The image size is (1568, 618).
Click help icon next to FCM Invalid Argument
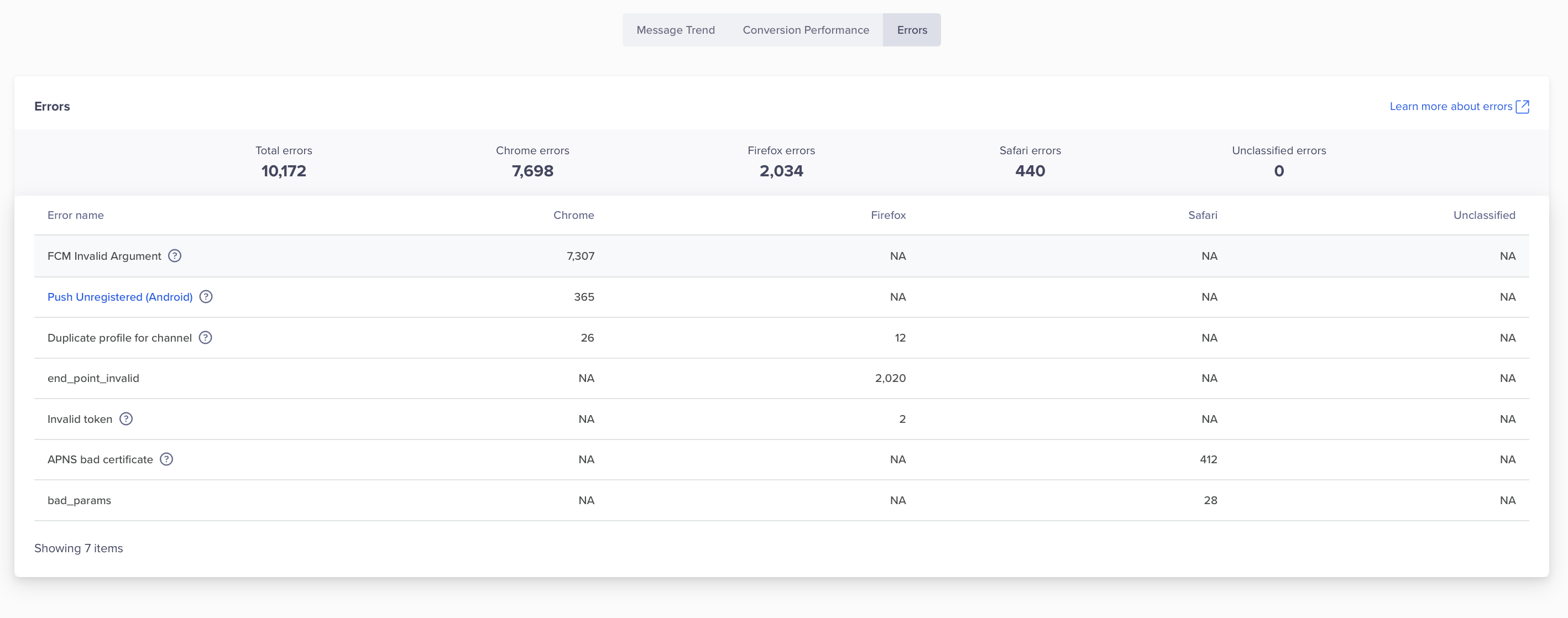tap(175, 255)
